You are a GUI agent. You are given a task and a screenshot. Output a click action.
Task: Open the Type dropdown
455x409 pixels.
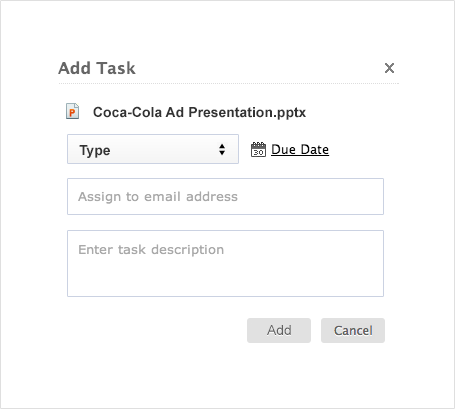pos(153,149)
